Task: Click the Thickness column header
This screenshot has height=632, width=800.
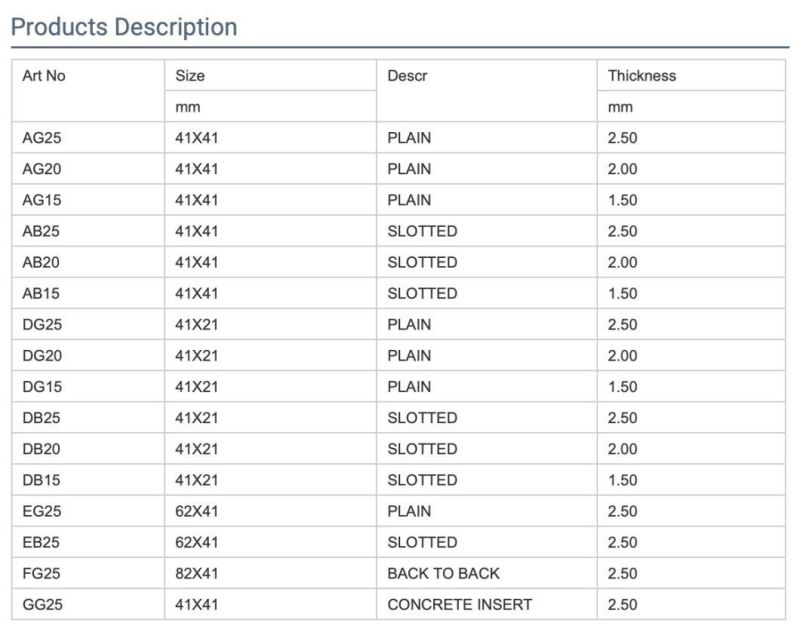Action: tap(641, 75)
